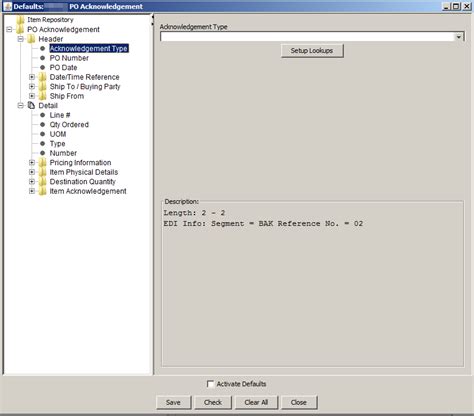Click the bullet beside PO Number
This screenshot has height=416, width=474.
[x=42, y=58]
